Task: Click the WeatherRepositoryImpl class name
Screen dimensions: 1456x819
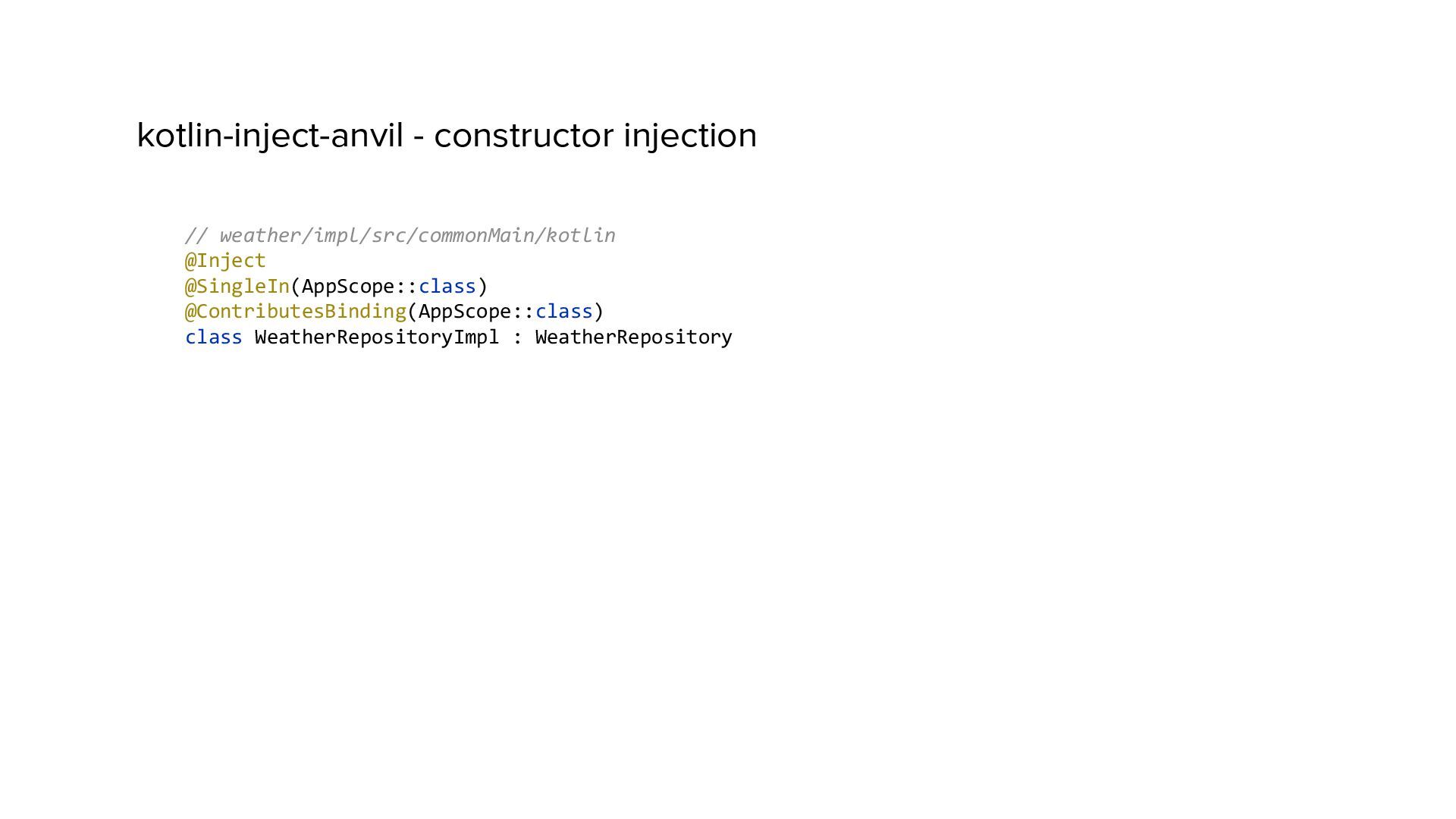Action: click(377, 337)
